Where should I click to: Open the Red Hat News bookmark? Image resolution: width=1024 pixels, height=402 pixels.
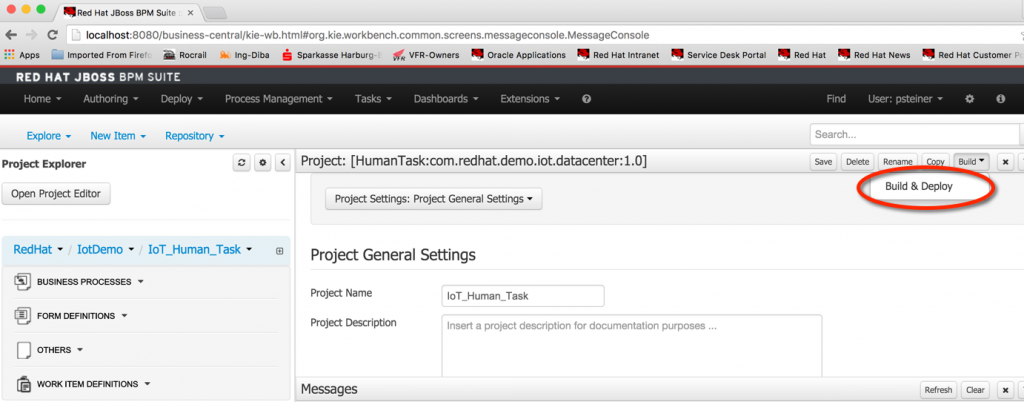[874, 55]
